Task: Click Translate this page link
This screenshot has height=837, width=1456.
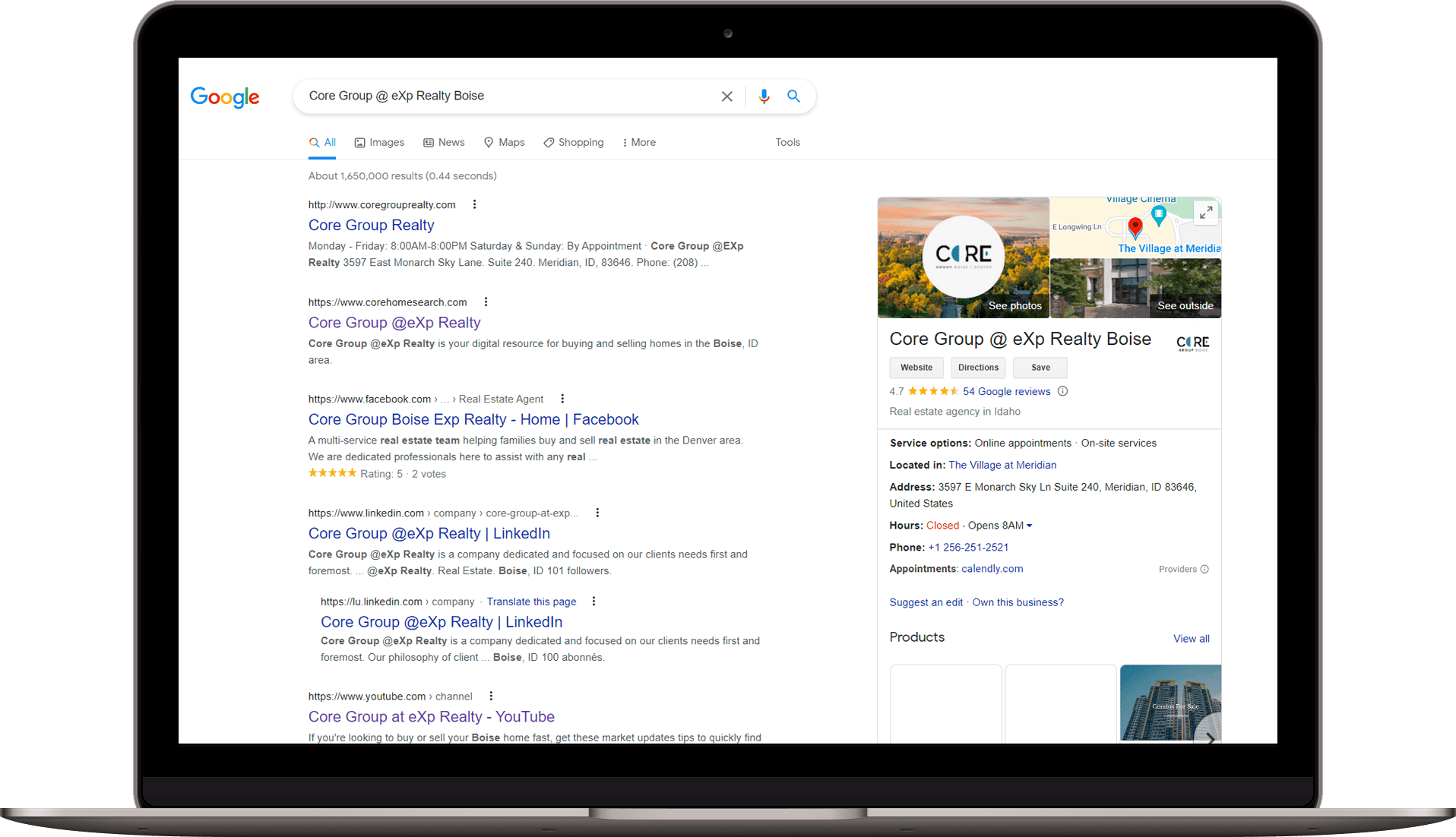Action: (531, 602)
